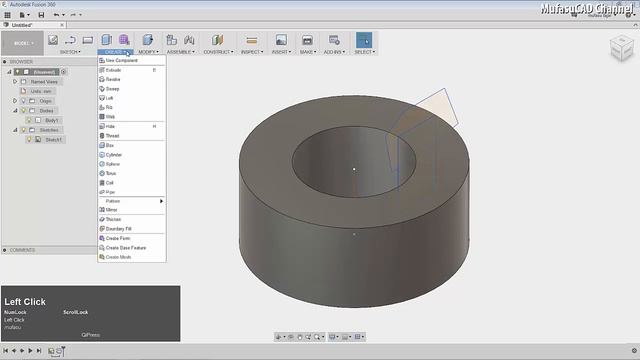Click the Stop Sketch arrow icon
The image size is (640, 360).
pos(70,40)
